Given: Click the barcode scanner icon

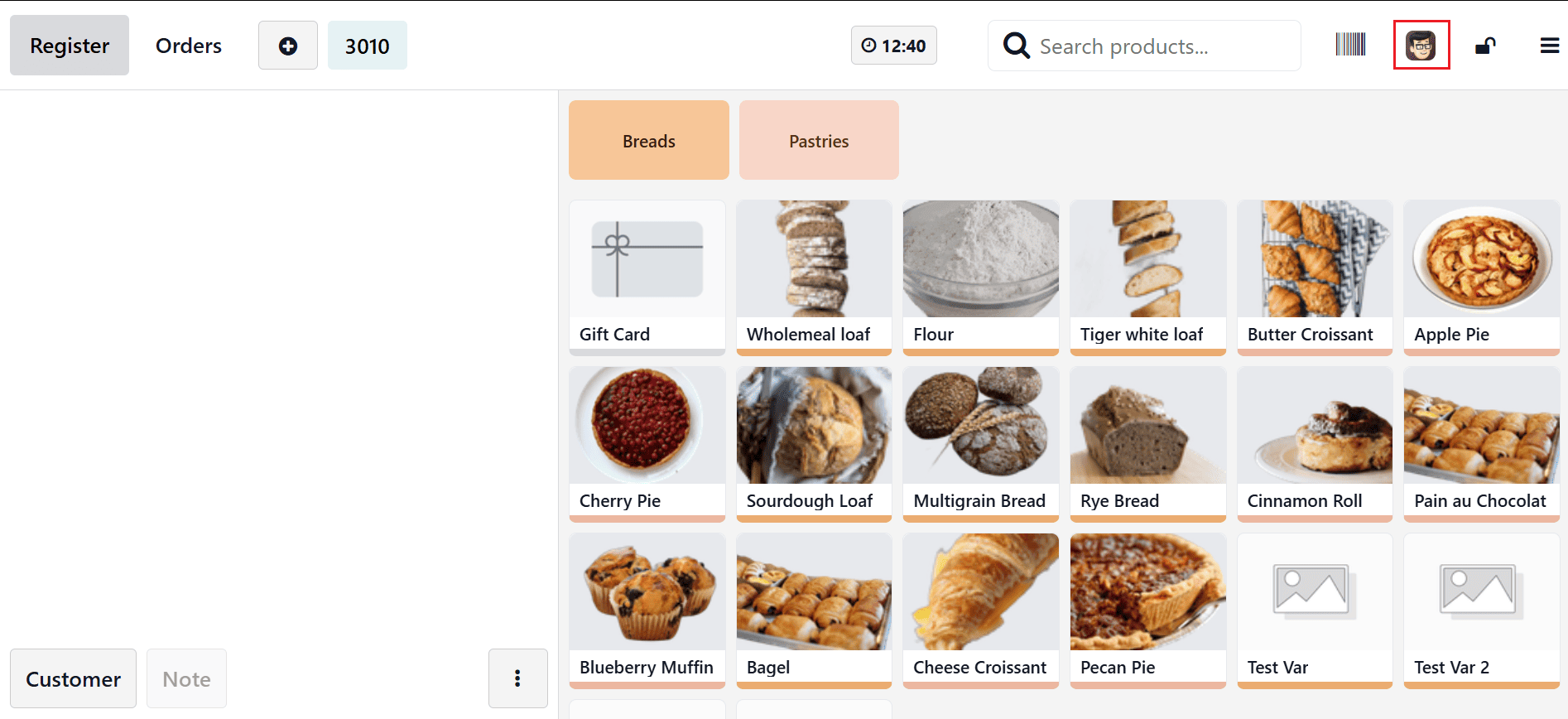Looking at the screenshot, I should (1350, 45).
